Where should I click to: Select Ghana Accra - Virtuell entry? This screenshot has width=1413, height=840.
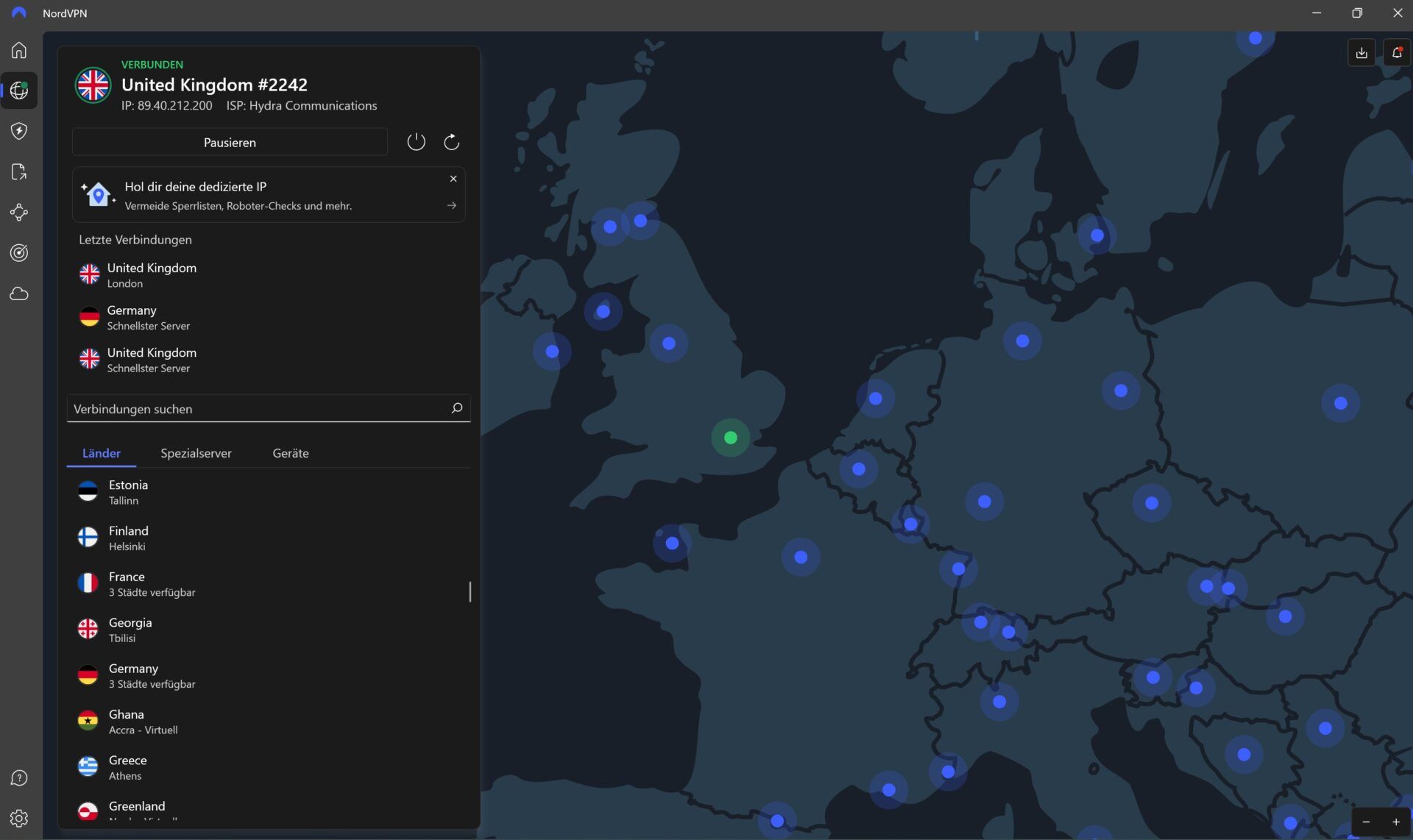pos(269,722)
